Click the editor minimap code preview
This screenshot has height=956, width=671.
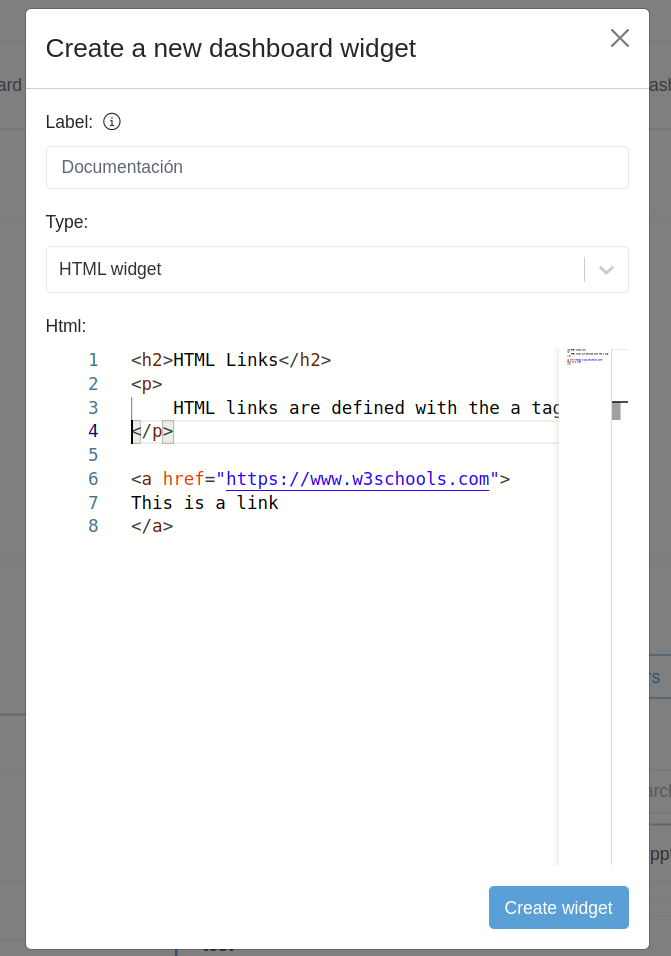click(x=584, y=357)
